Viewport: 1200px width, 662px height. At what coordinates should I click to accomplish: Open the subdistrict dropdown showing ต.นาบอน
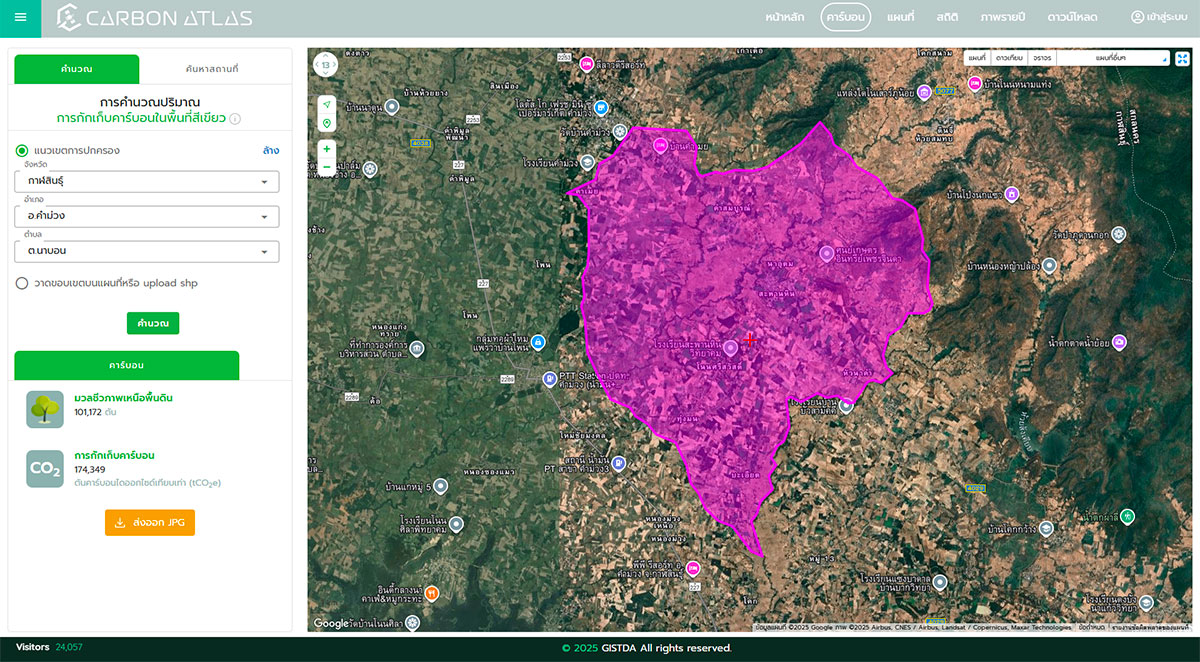click(147, 251)
